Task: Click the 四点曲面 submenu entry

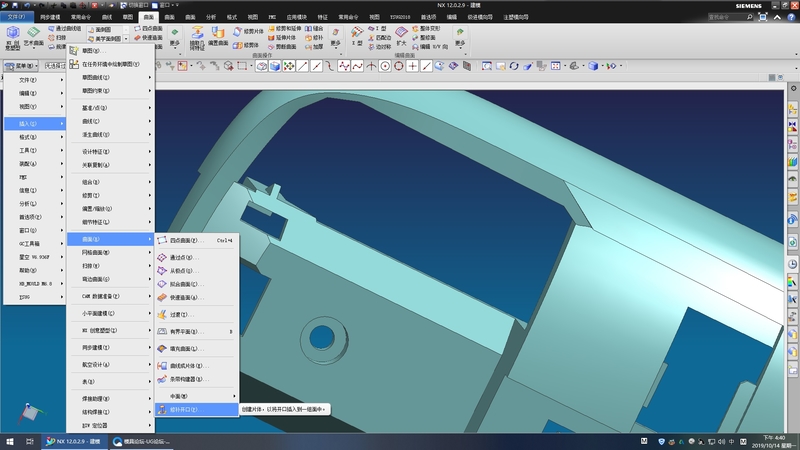Action: 186,240
